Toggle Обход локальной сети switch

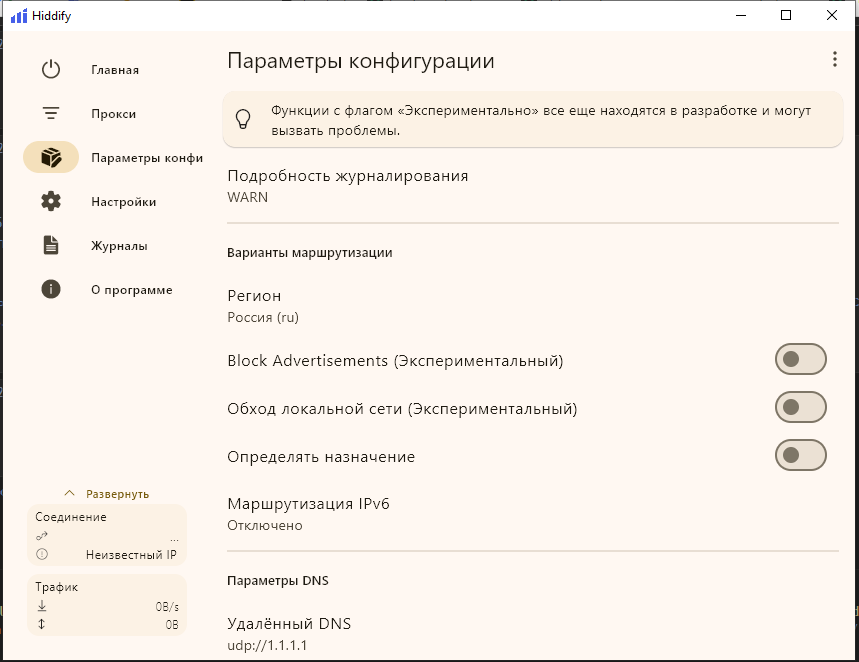pos(800,407)
